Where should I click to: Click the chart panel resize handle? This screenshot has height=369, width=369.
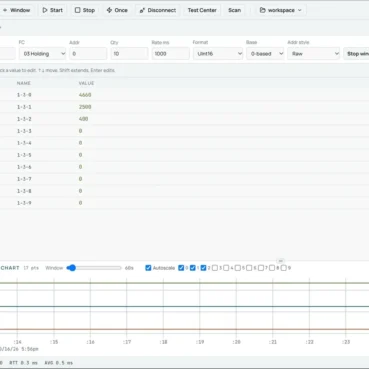pyautogui.click(x=280, y=261)
